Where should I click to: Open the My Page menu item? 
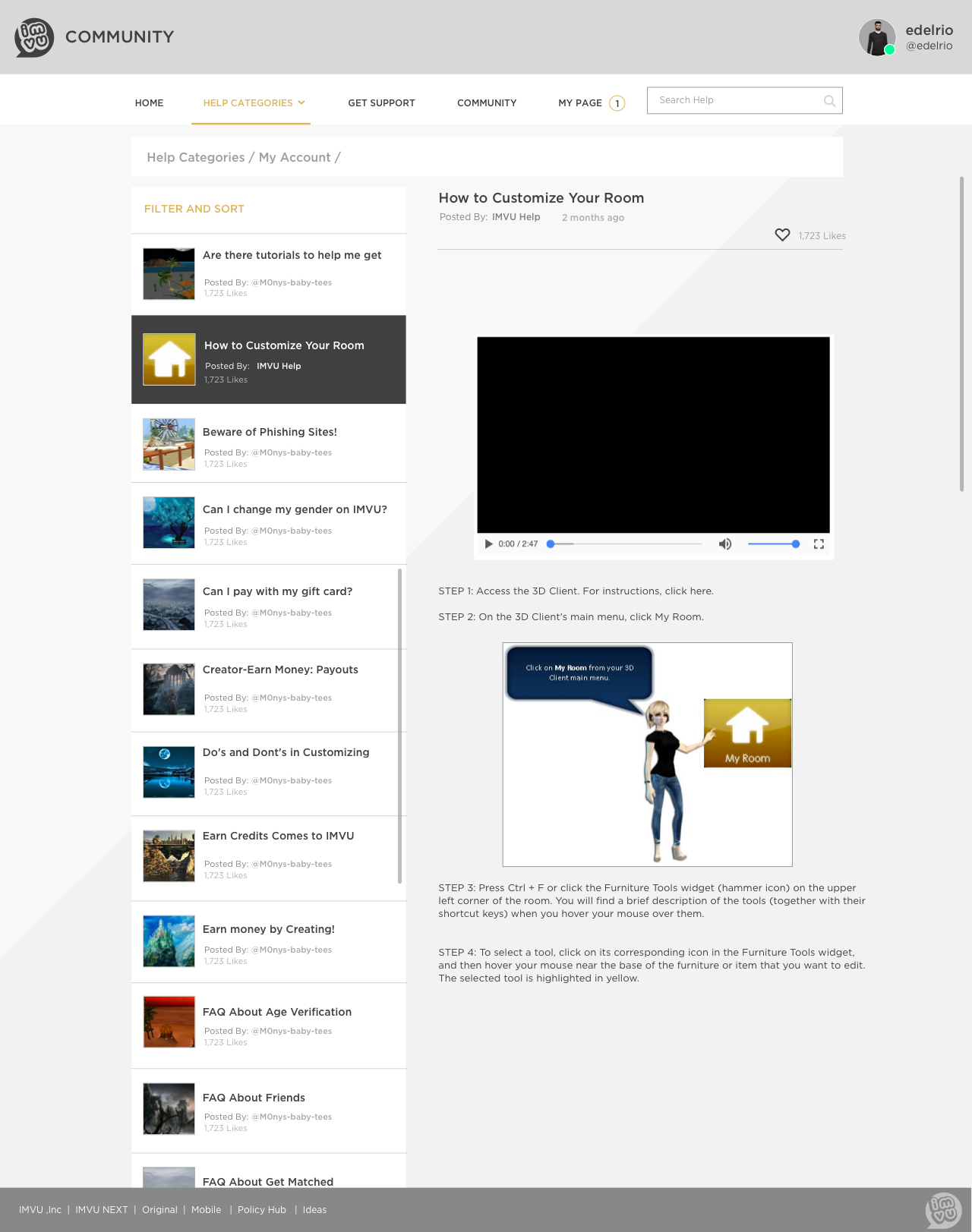580,103
